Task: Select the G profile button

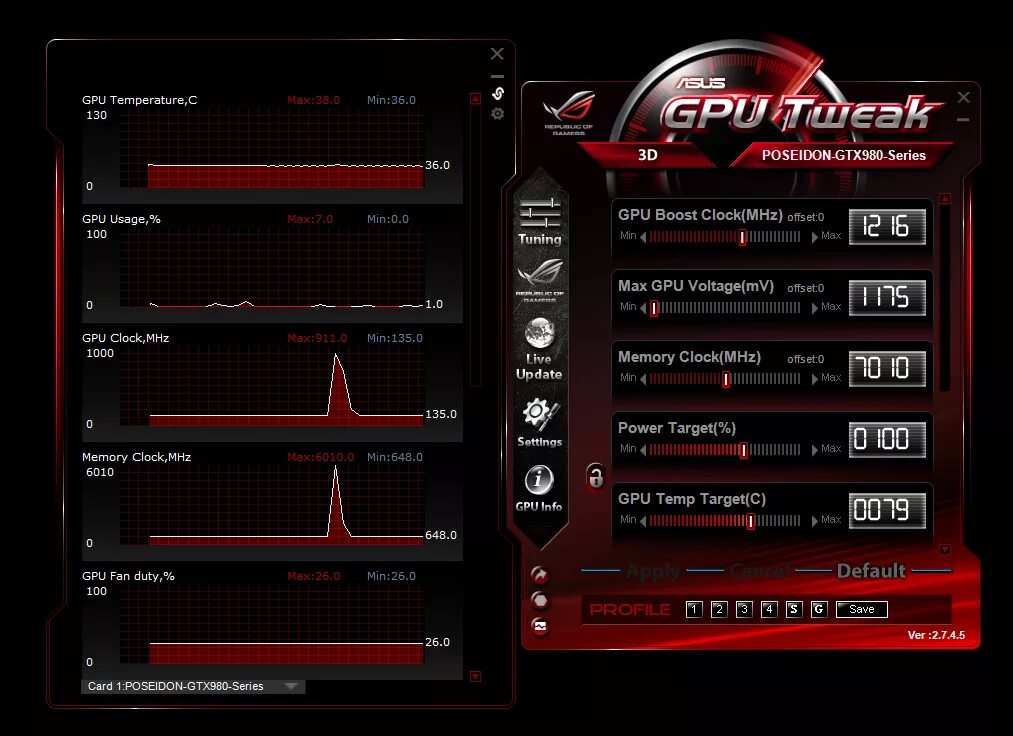Action: coord(819,609)
